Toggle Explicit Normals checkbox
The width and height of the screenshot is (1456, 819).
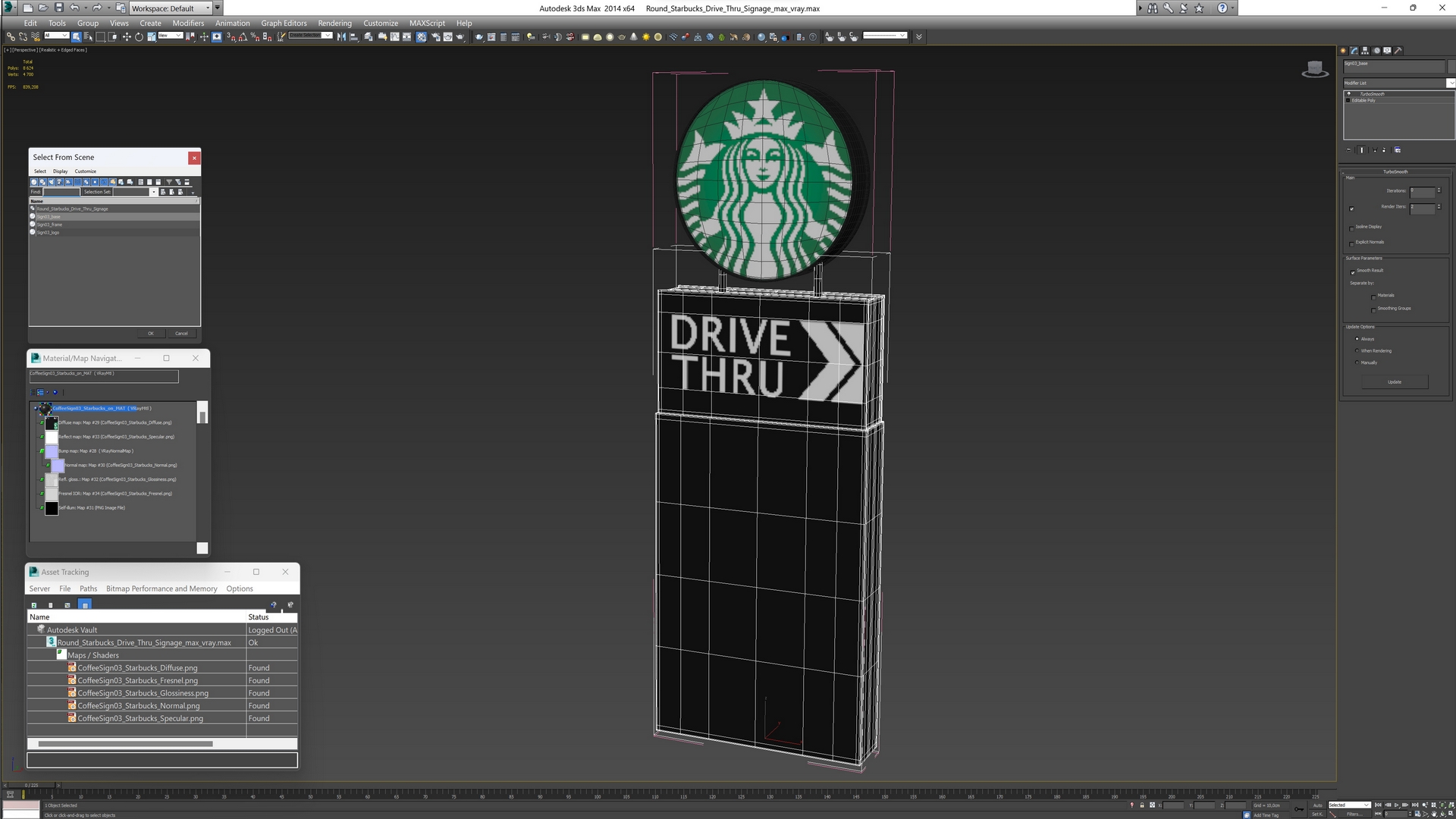(x=1351, y=244)
